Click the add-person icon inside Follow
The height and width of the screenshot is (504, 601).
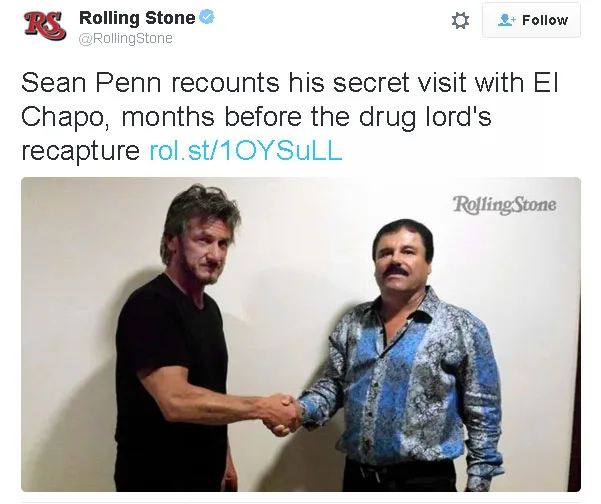(x=507, y=20)
